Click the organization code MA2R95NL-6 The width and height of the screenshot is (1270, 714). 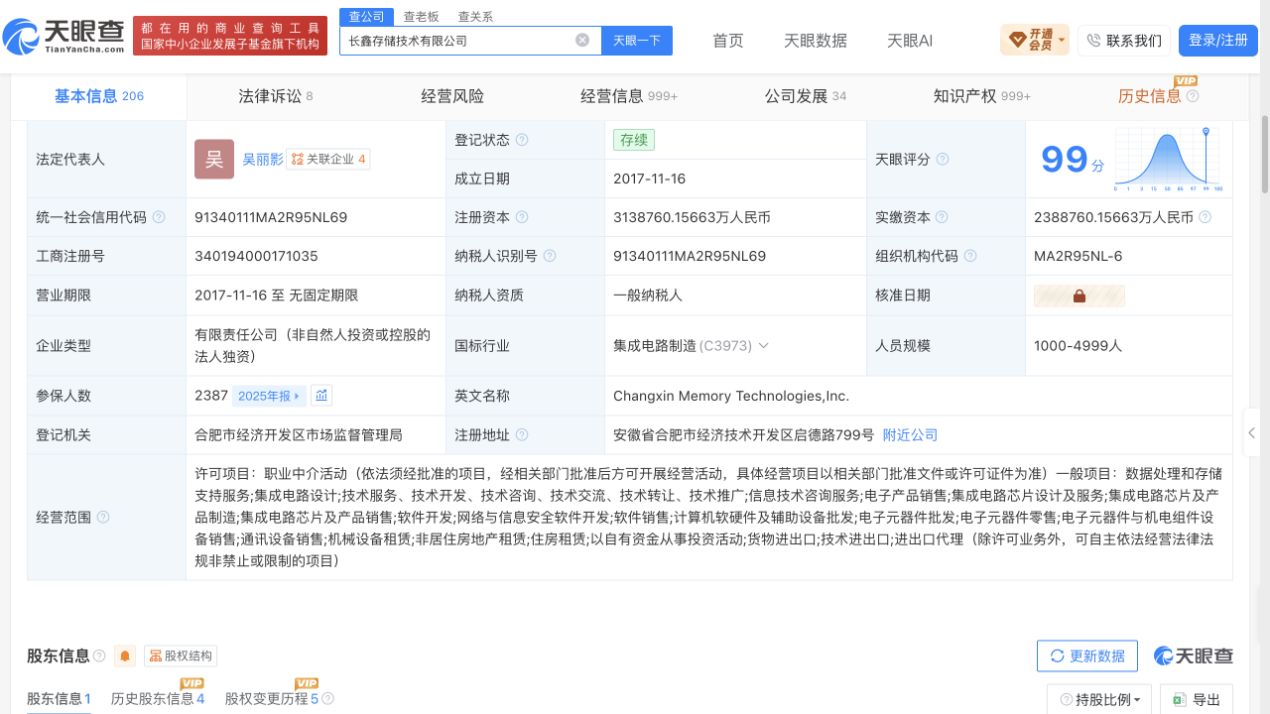point(1078,256)
